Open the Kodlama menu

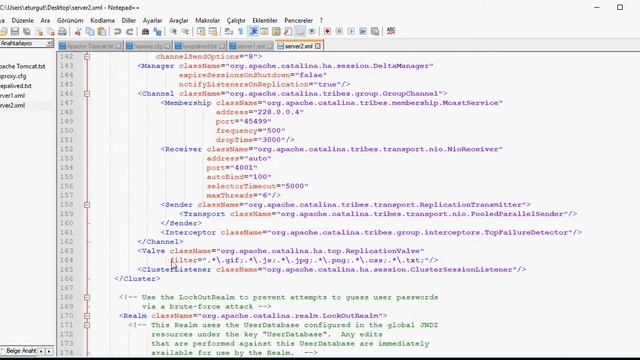coord(102,20)
